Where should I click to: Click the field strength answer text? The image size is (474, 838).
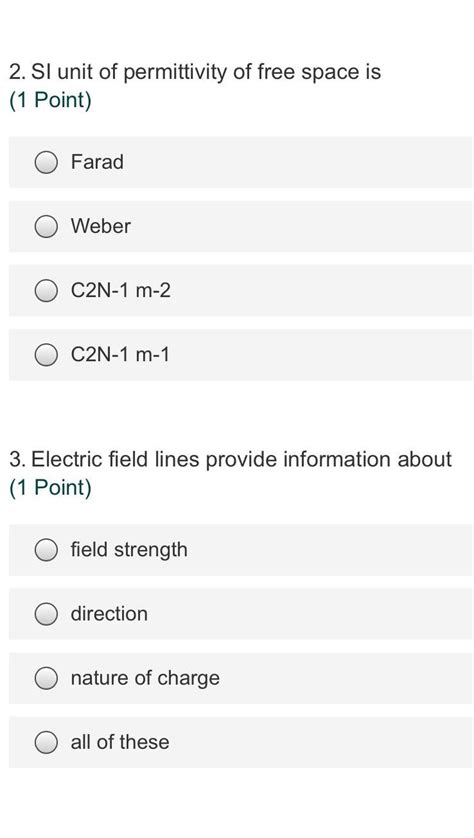(x=129, y=550)
